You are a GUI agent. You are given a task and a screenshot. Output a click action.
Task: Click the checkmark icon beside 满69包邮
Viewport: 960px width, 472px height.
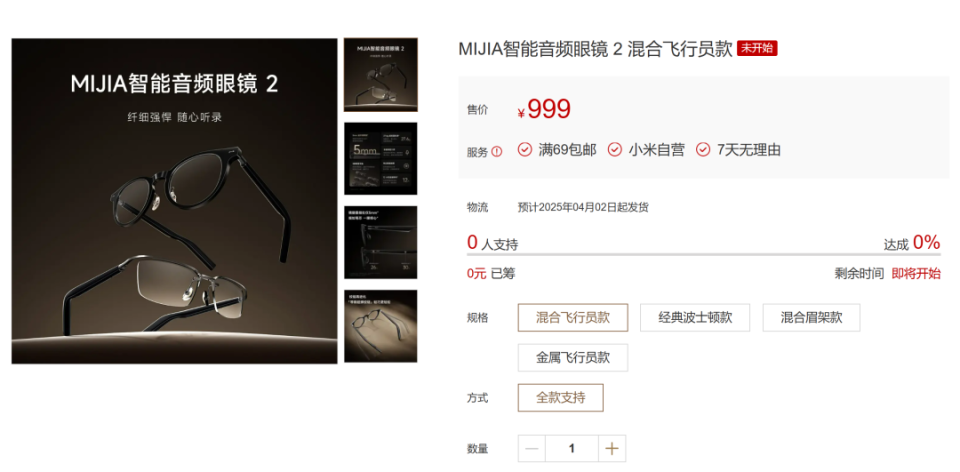coord(525,149)
